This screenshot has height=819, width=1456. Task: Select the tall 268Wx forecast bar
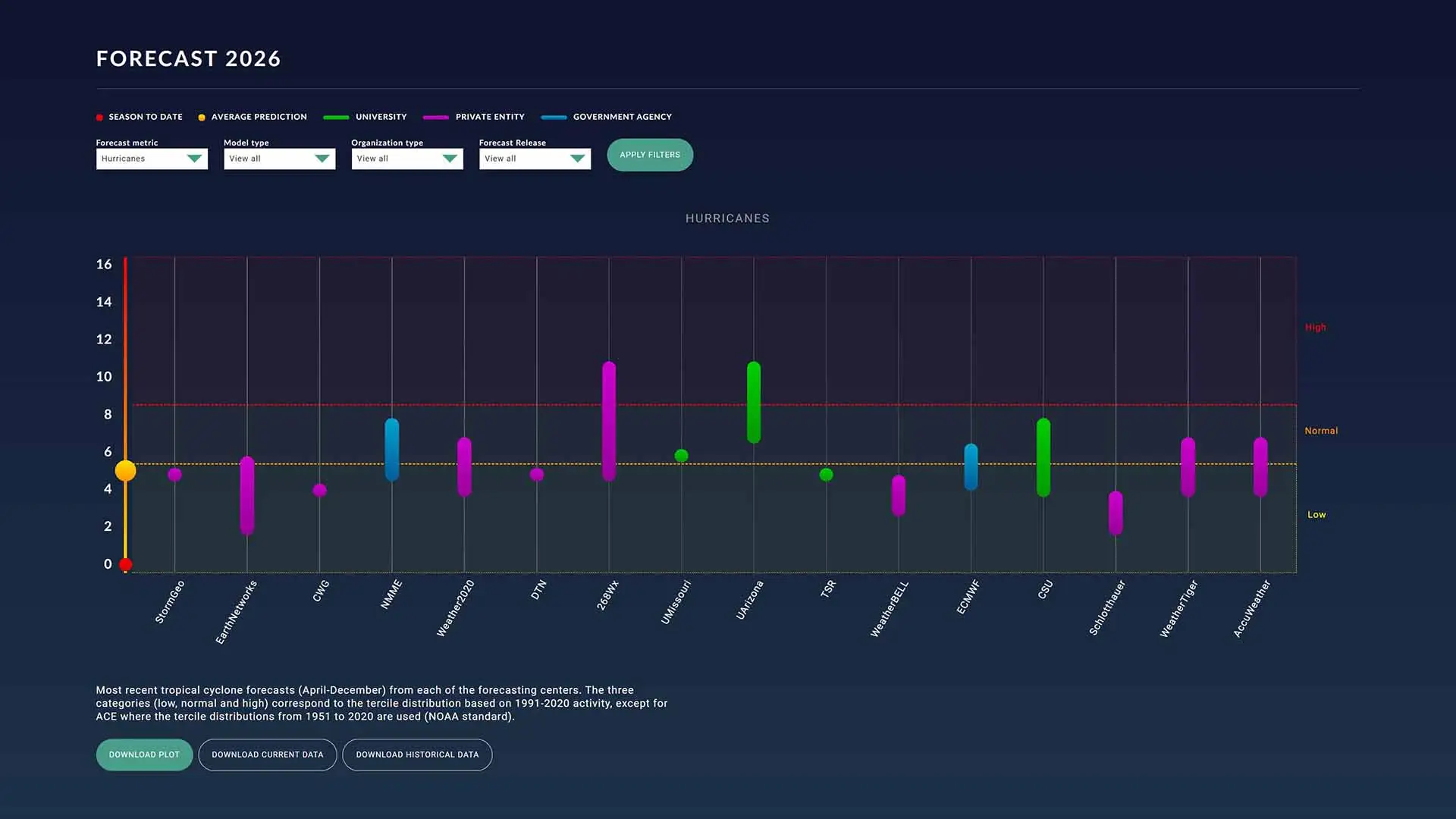(609, 421)
